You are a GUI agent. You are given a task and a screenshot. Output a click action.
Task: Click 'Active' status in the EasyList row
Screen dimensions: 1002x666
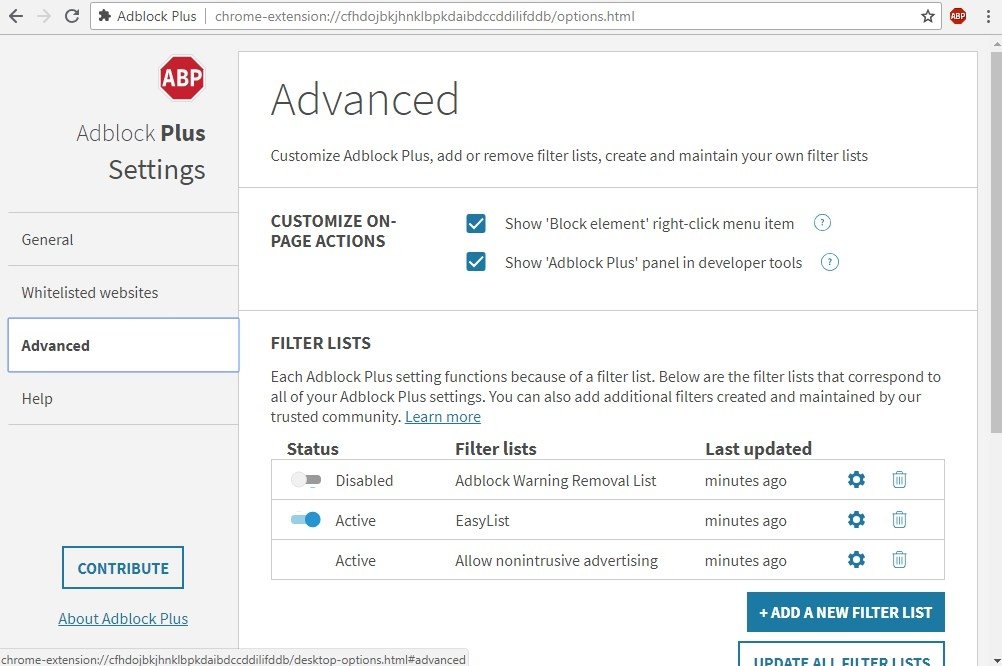point(355,521)
